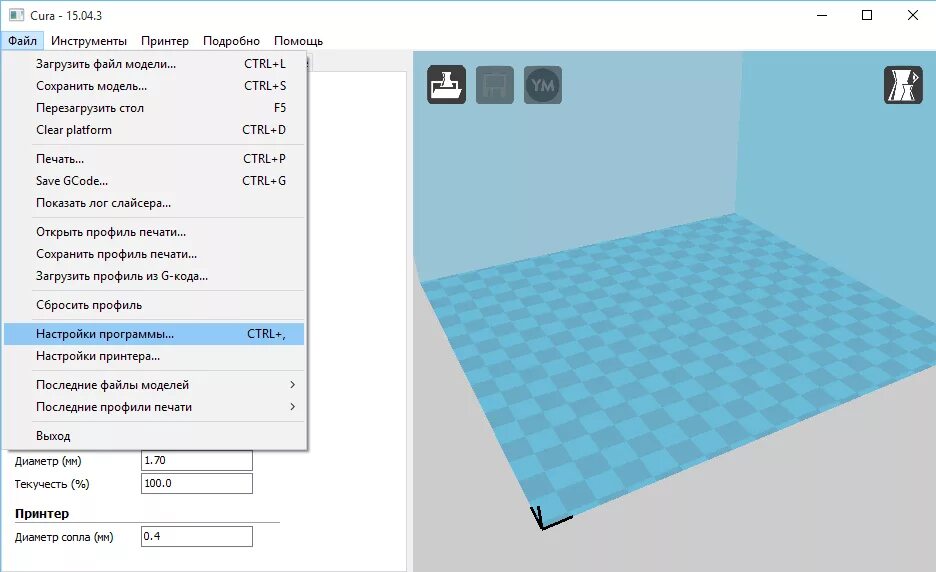This screenshot has height=572, width=936.
Task: Open the View mode icon at top right
Action: 903,85
